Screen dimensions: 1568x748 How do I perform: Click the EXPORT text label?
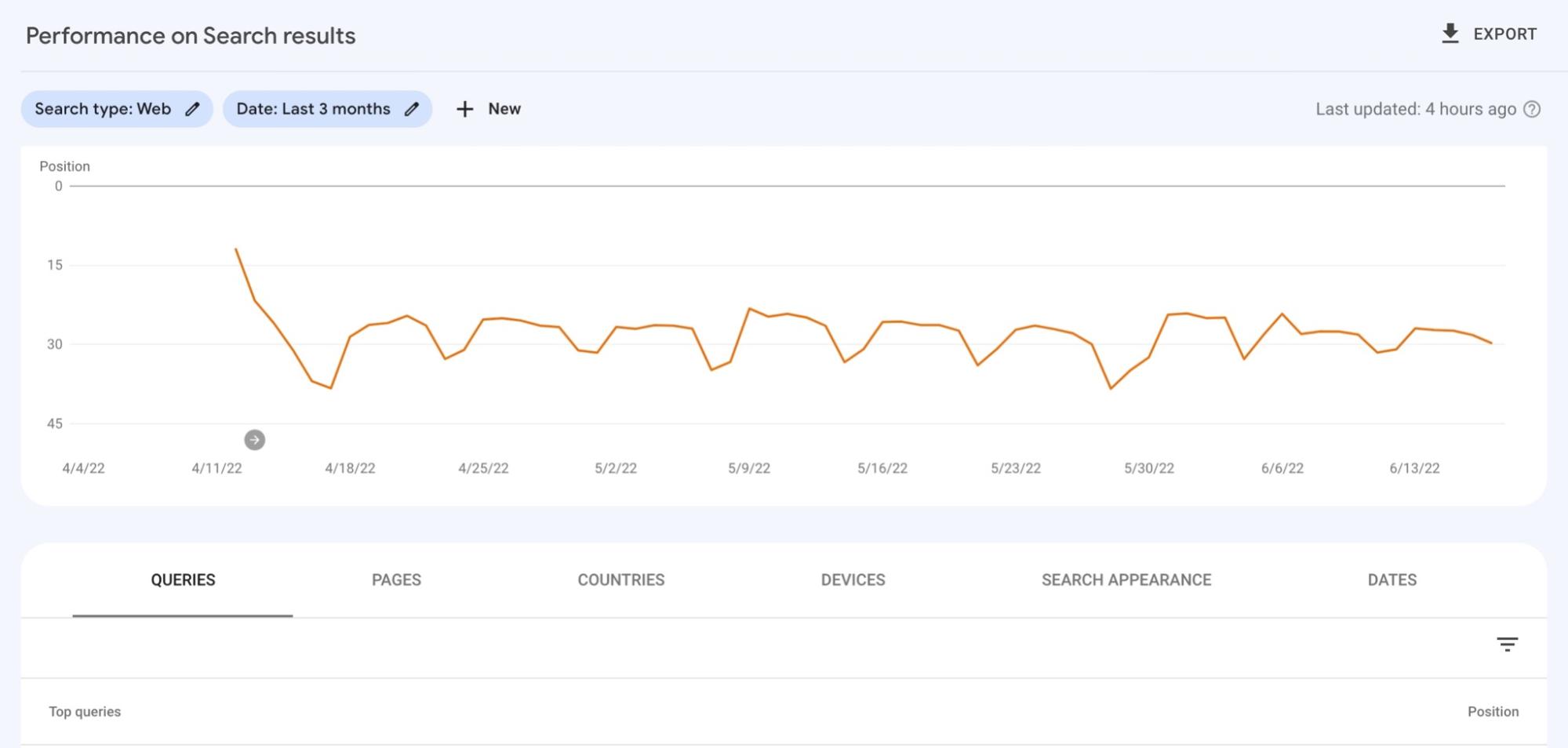[1504, 34]
